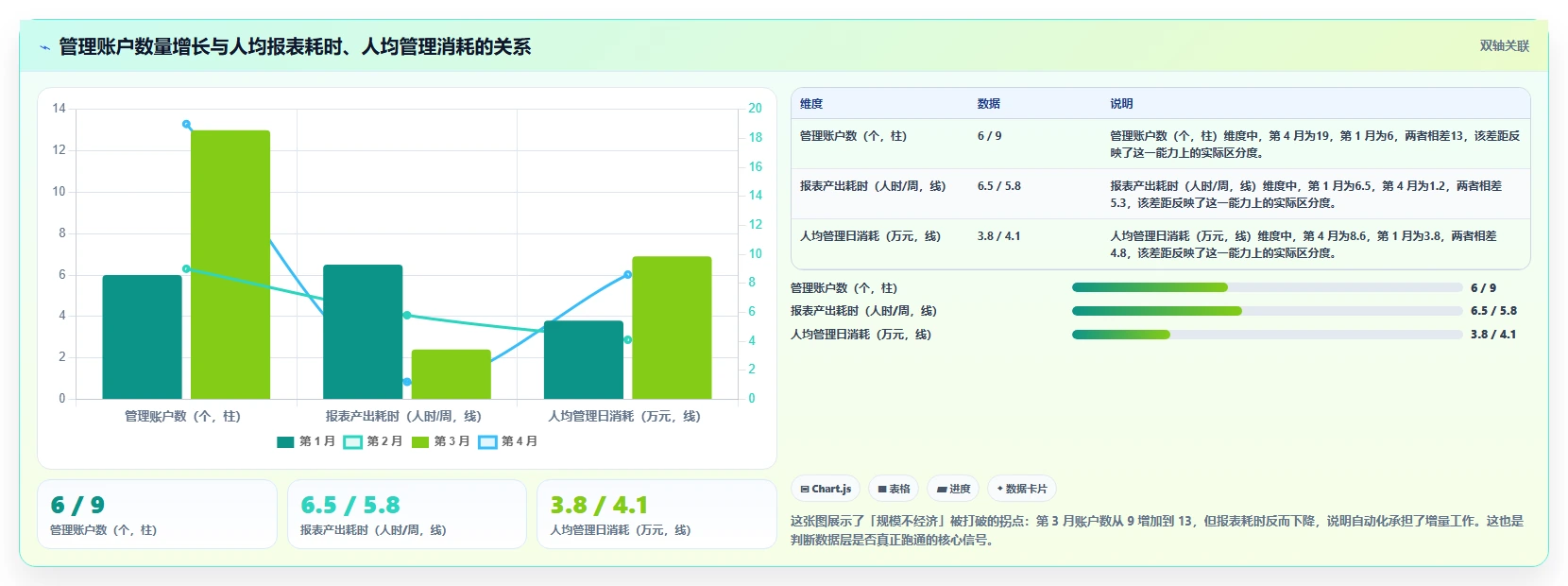Click the Chart.js chip
The width and height of the screenshot is (1568, 586).
825,489
